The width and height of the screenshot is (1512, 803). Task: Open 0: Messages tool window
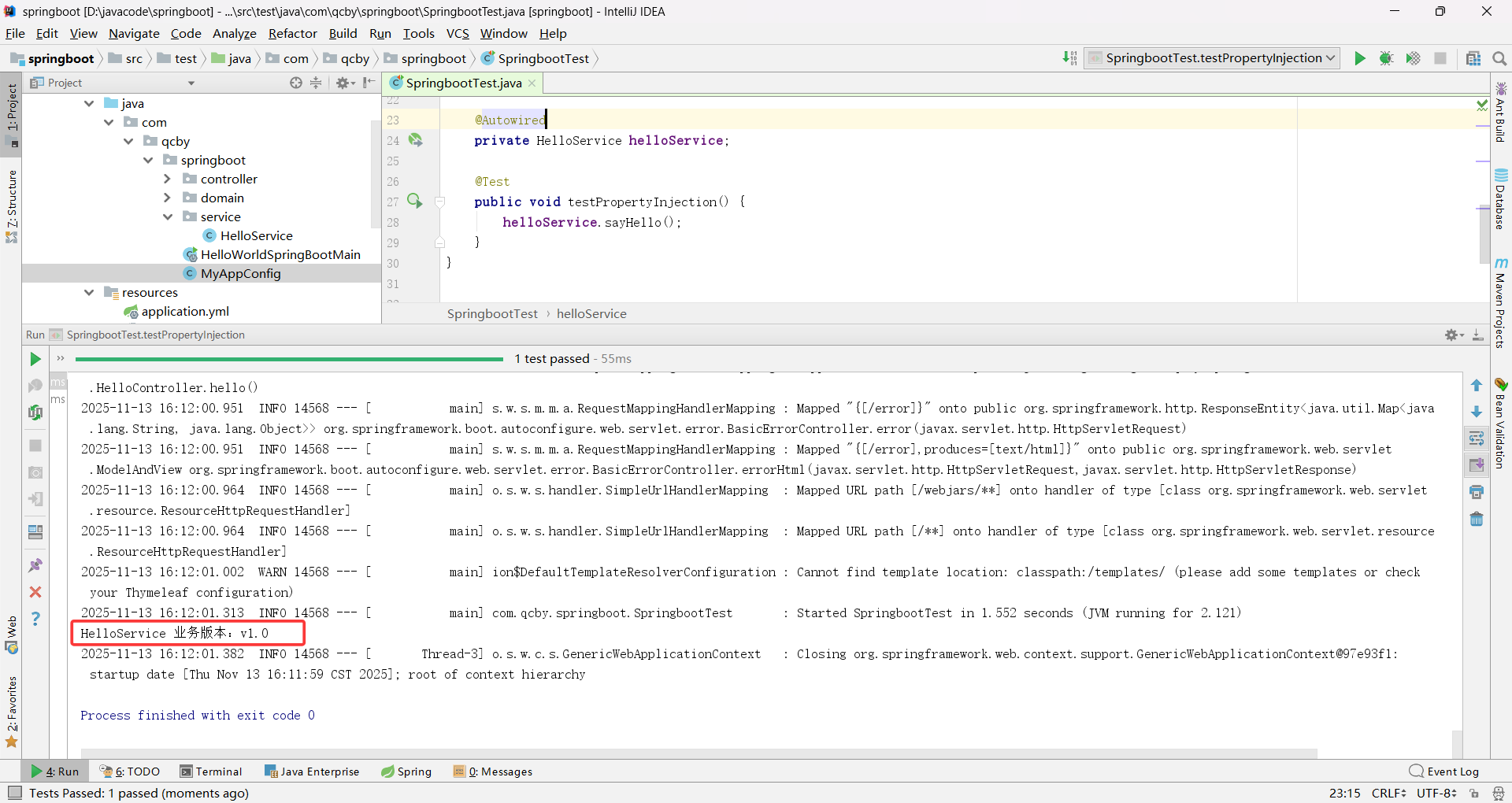(x=493, y=772)
